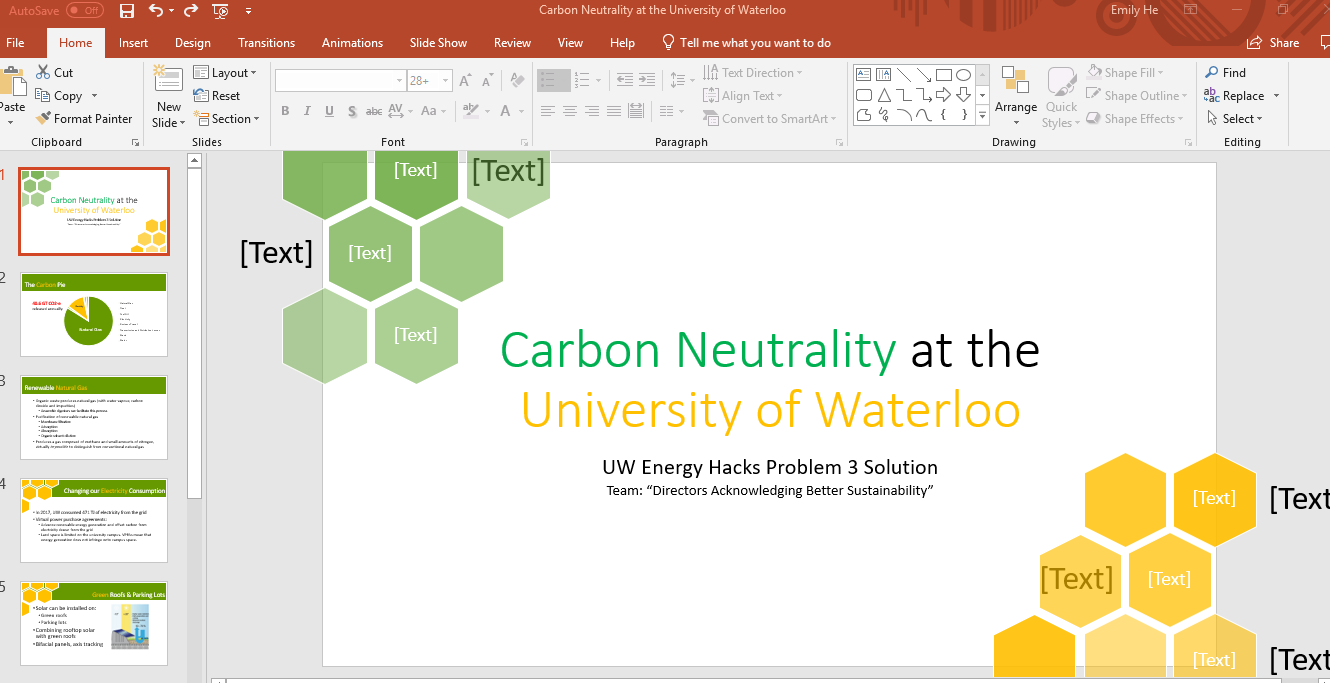This screenshot has height=683, width=1330.
Task: Click the Clear All Formatting eraser icon
Action: coord(517,80)
